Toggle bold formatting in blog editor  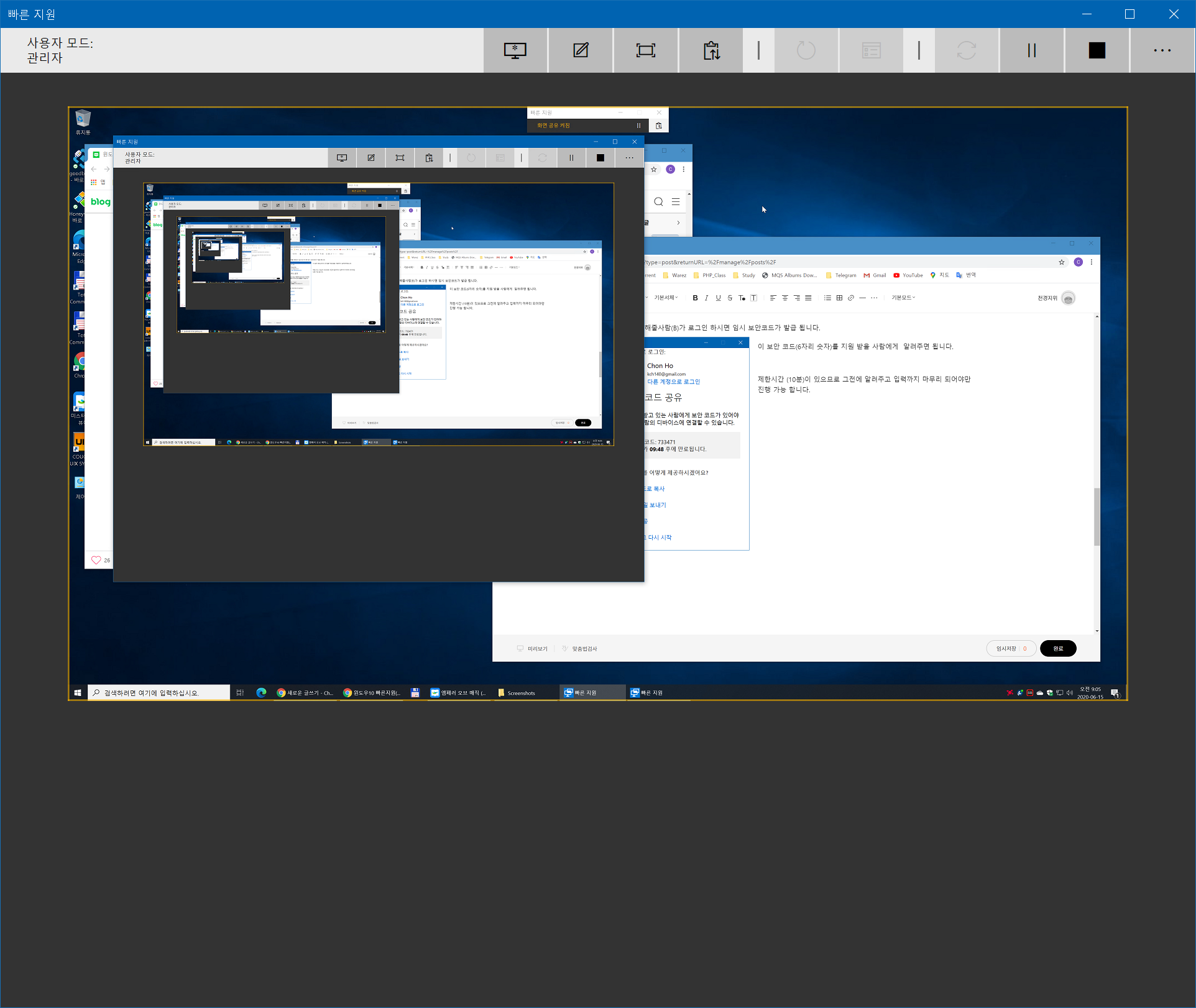pyautogui.click(x=695, y=298)
